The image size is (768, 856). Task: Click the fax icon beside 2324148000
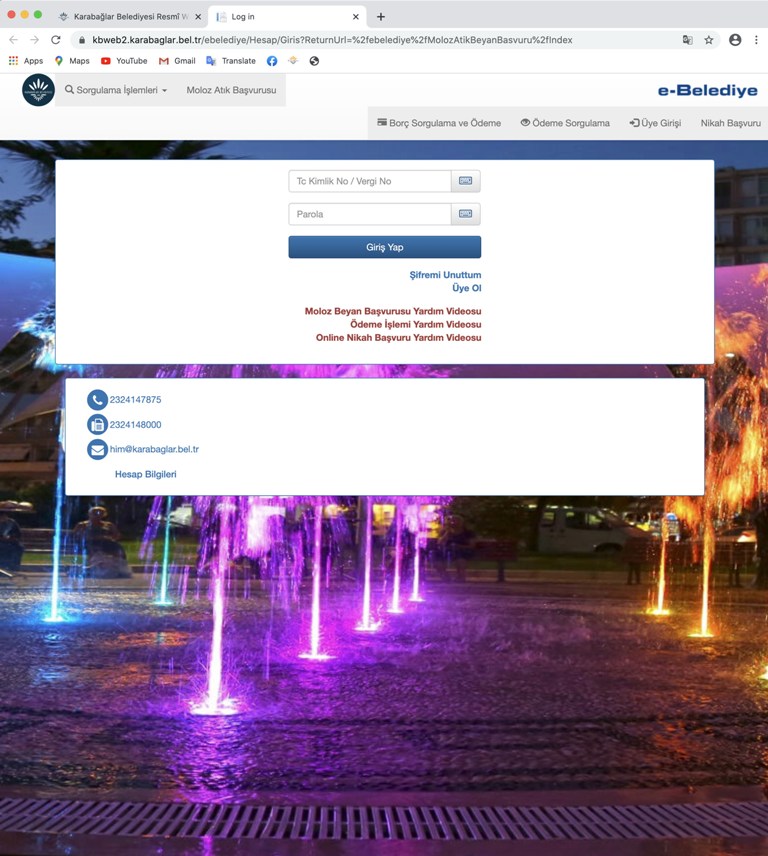pyautogui.click(x=97, y=425)
